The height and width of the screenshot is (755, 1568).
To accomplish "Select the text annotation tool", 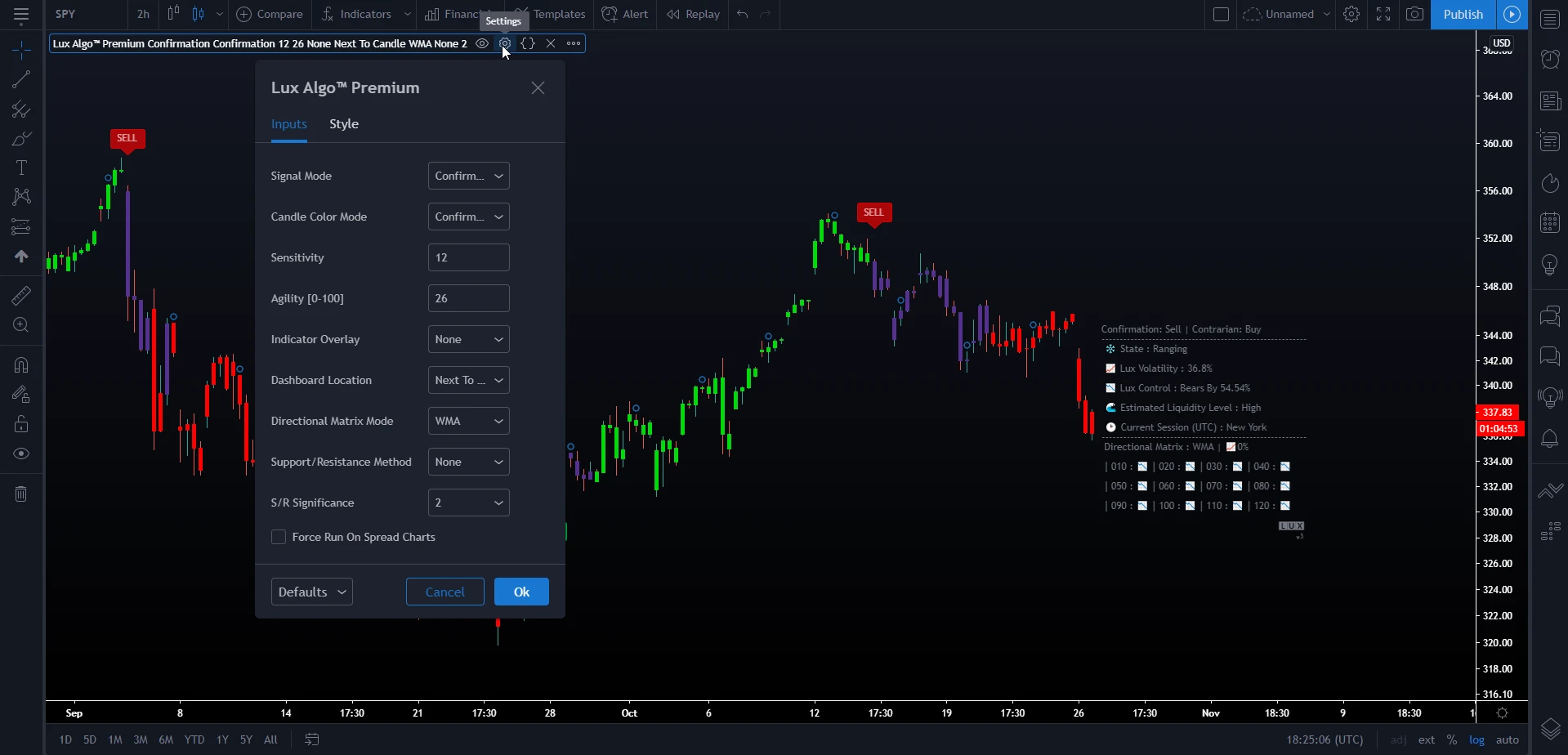I will pyautogui.click(x=21, y=168).
